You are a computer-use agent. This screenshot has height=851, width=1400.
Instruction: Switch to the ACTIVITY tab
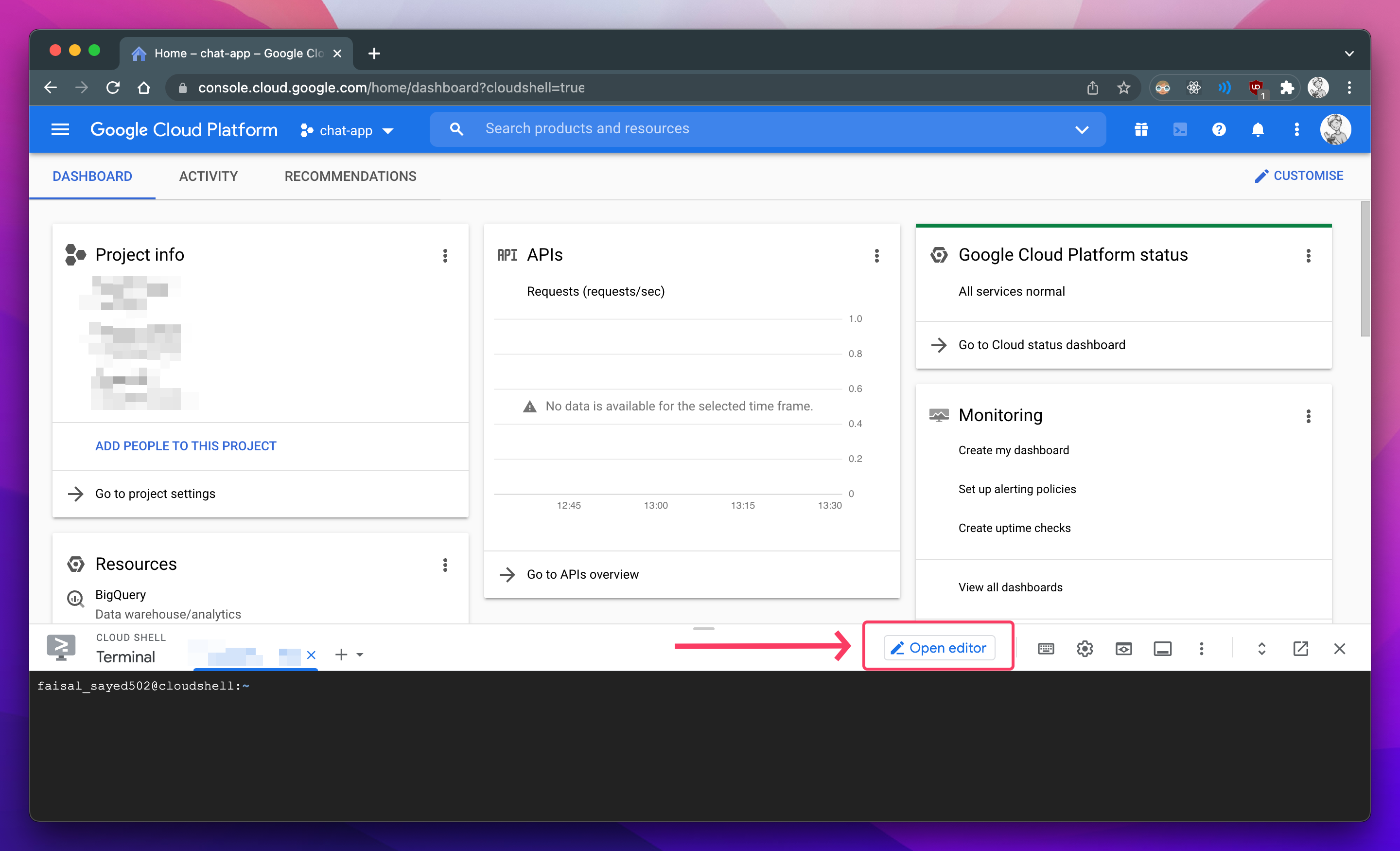click(x=209, y=176)
